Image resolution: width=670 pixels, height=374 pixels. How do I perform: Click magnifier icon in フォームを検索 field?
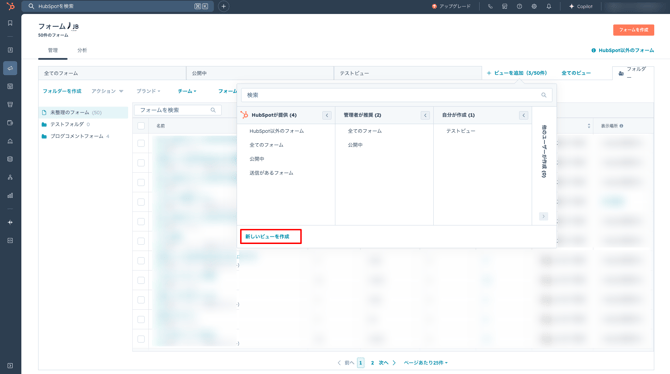(x=213, y=110)
